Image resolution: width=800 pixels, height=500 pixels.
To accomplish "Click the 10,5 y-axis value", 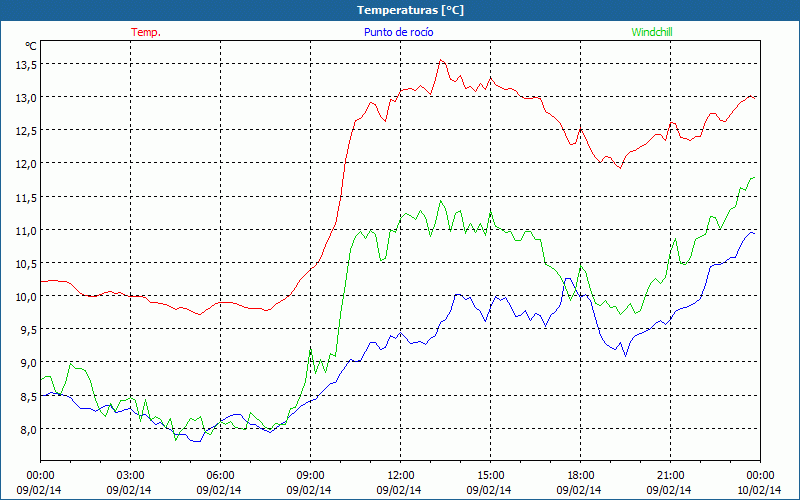I will coord(26,263).
